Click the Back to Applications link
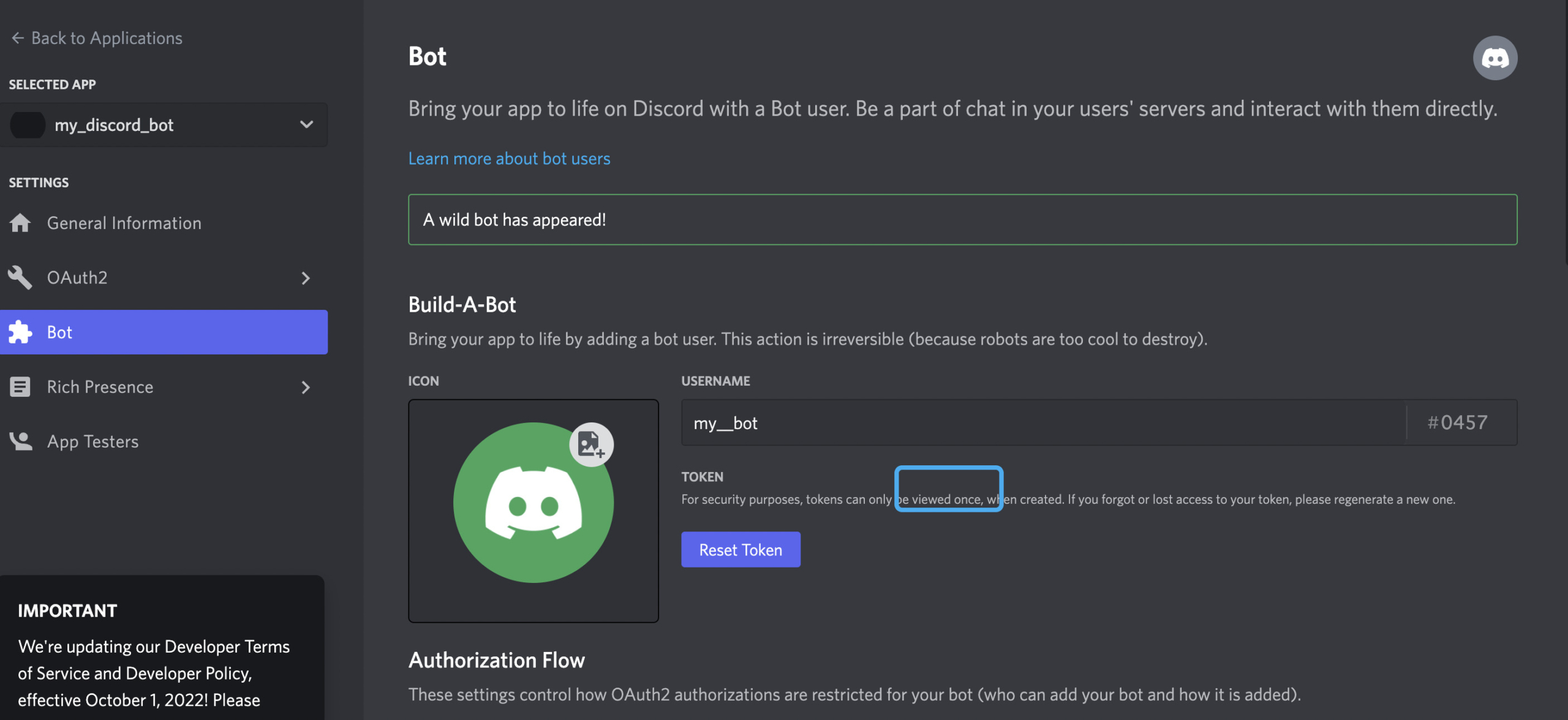1568x720 pixels. coord(107,38)
